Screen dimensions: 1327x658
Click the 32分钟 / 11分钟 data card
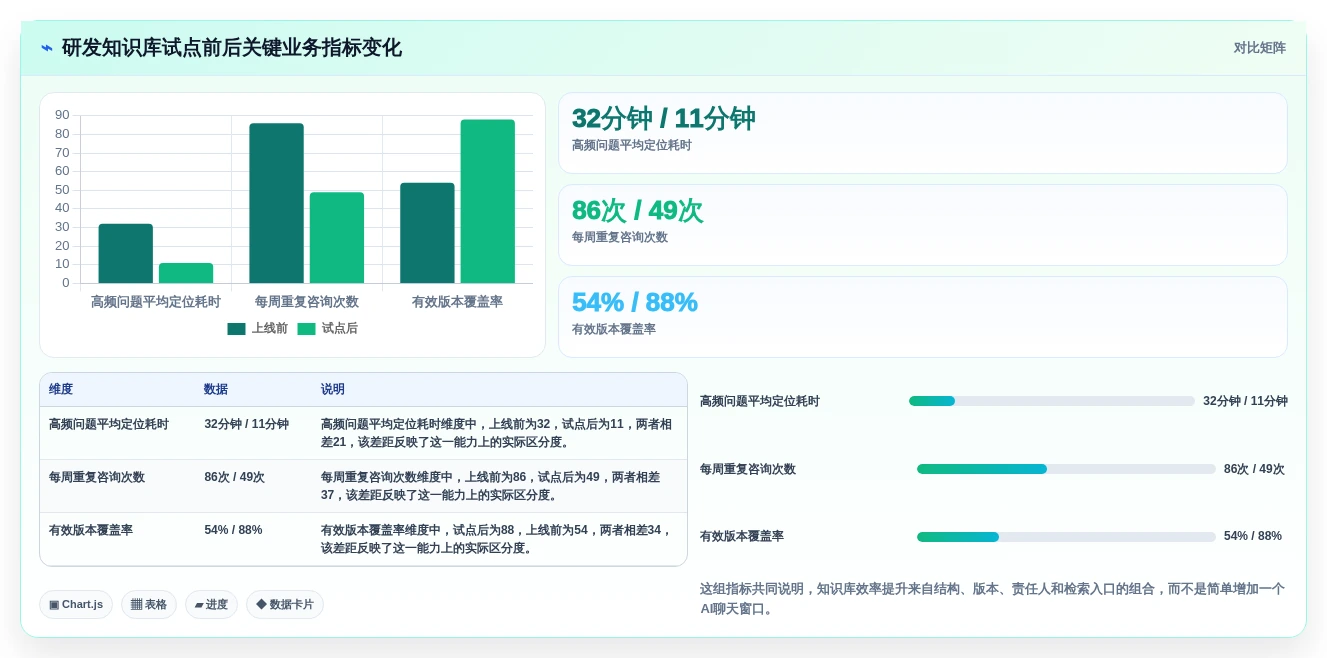(923, 133)
